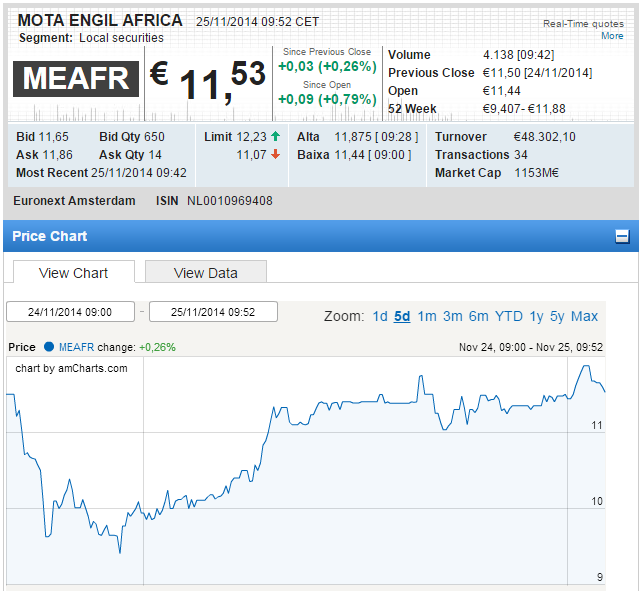
Task: Click the Price Chart header title
Action: (50, 236)
